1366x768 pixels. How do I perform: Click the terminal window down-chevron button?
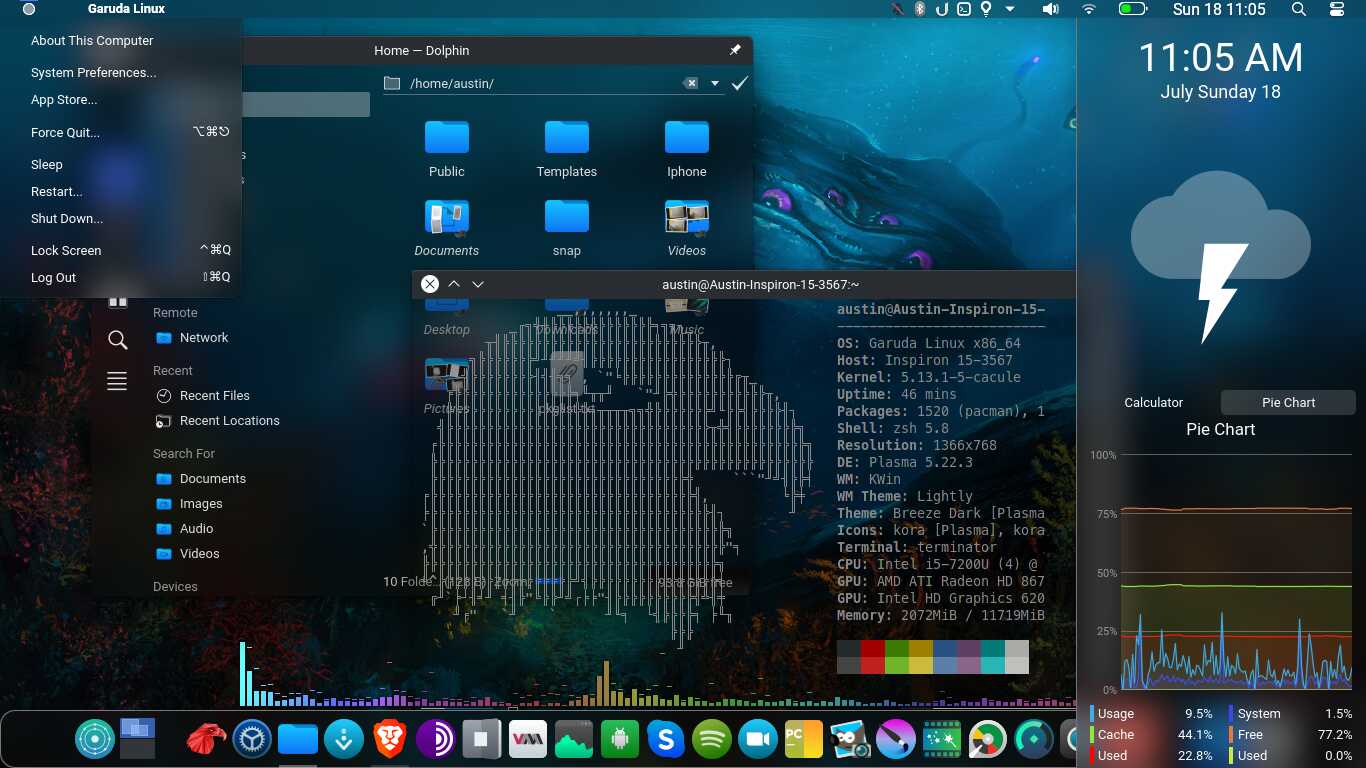pos(478,284)
